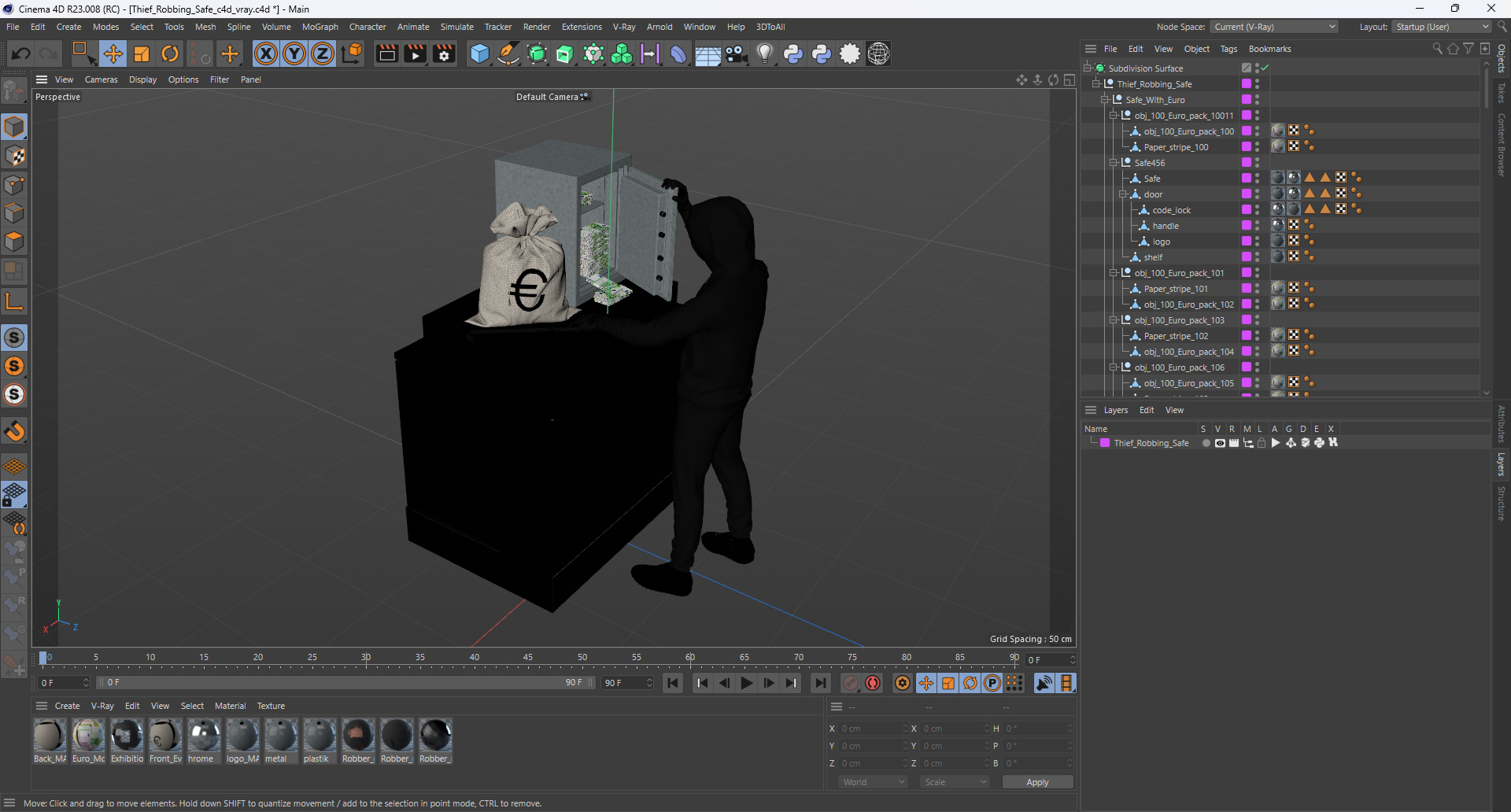Open the MoGraph menu
The height and width of the screenshot is (812, 1511).
320,27
